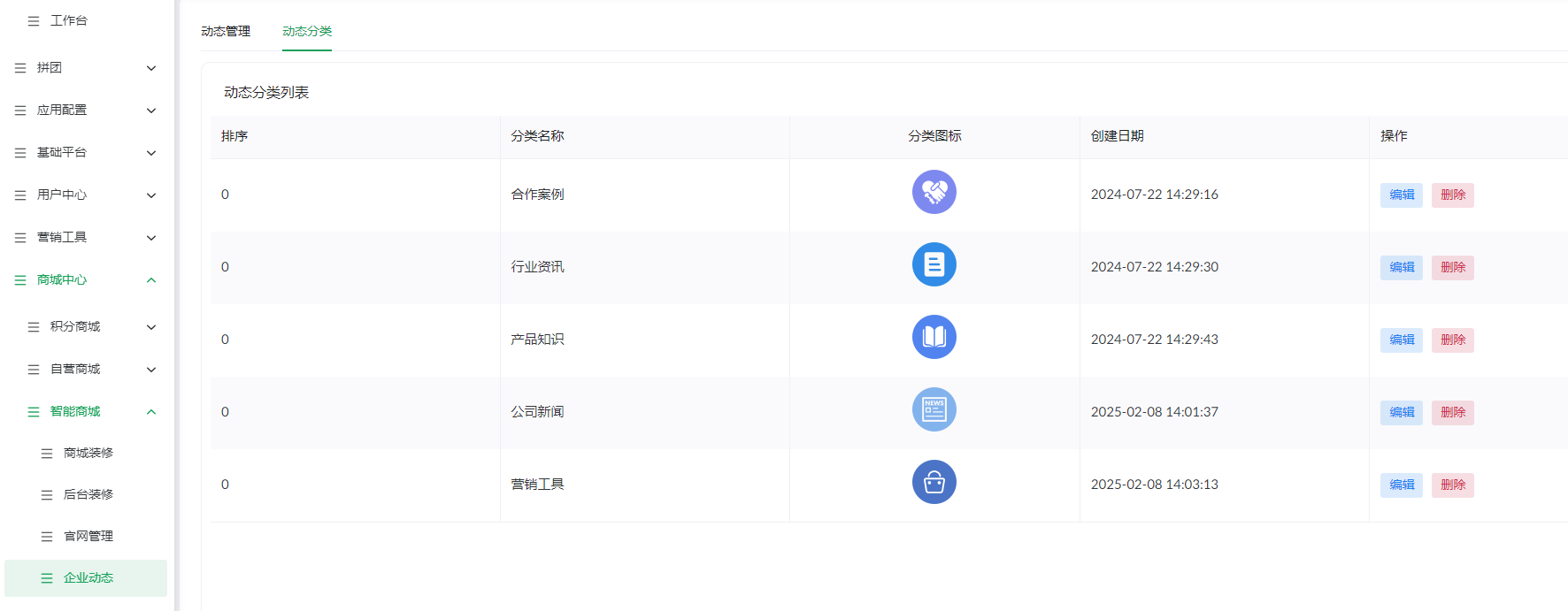Delete the 合作案例 category

(x=1453, y=195)
